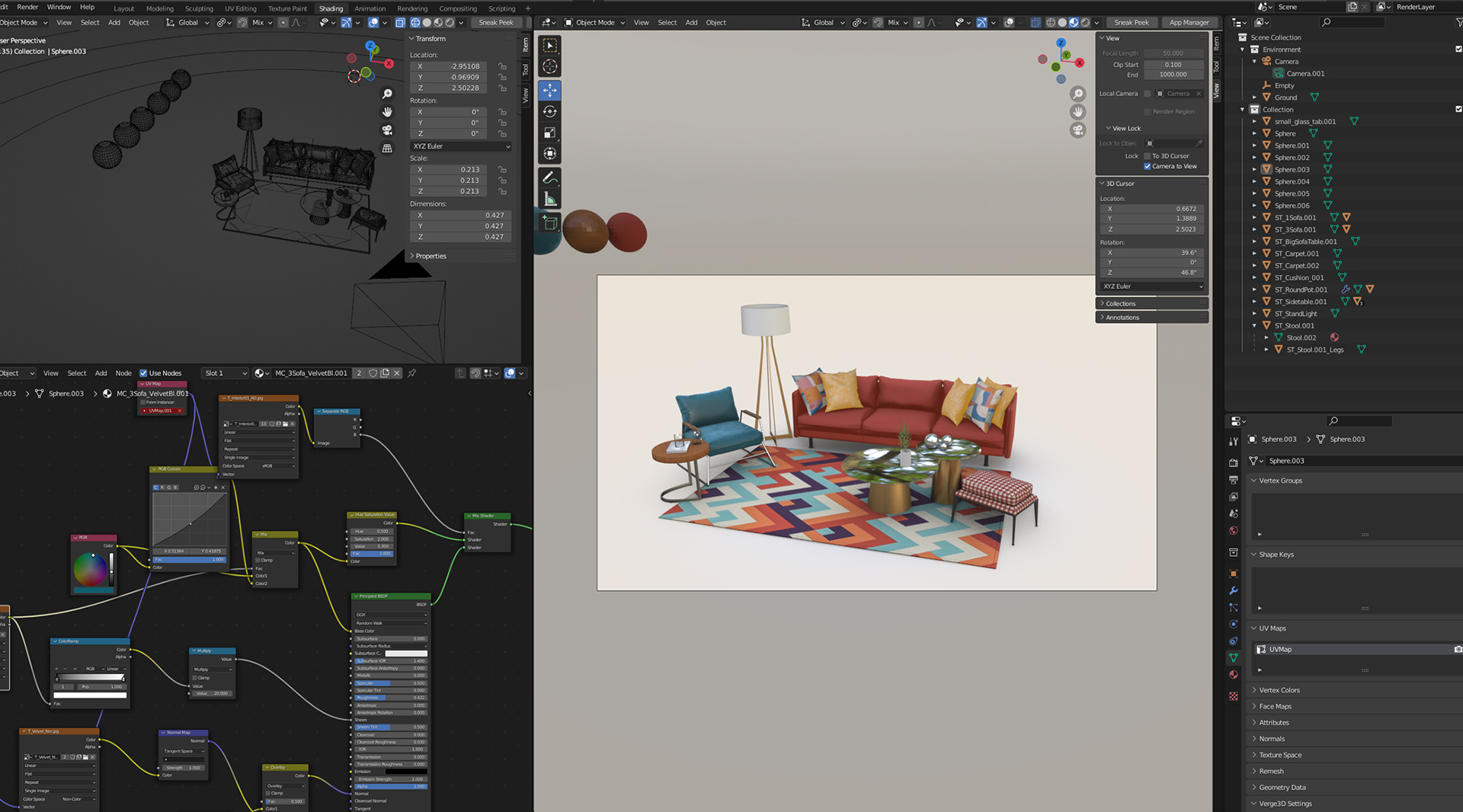Screen dimensions: 1463x812
Task: Click the pan hand gizmo in main viewport
Action: tap(1077, 111)
